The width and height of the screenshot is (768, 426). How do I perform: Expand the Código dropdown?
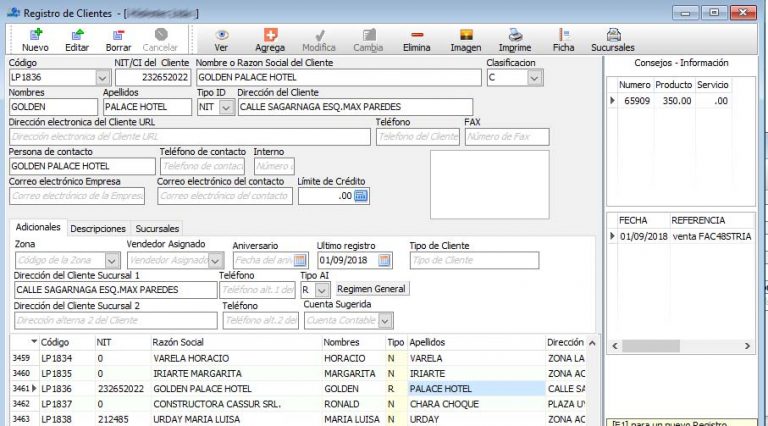(x=102, y=78)
